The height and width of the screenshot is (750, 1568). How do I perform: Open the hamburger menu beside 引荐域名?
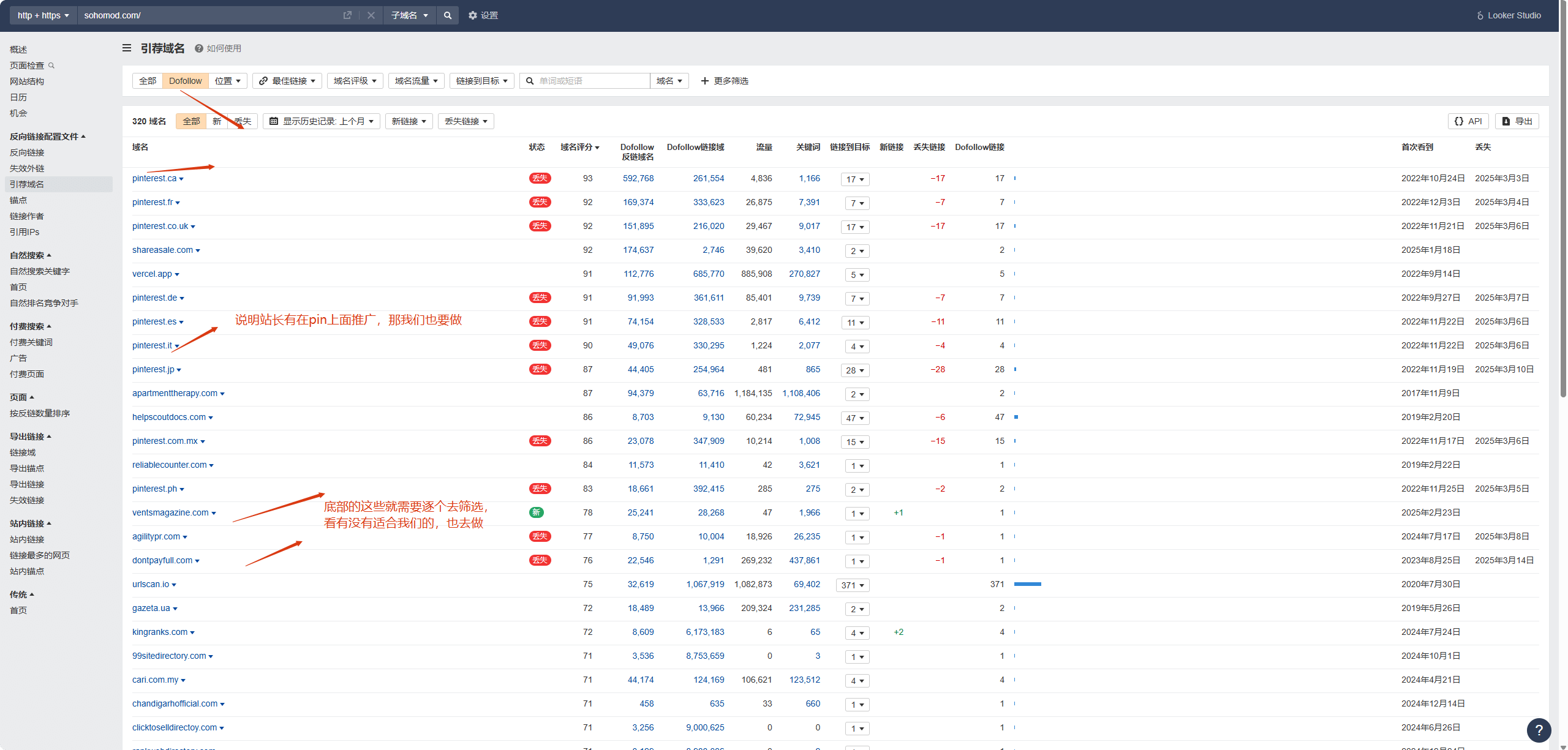point(126,48)
